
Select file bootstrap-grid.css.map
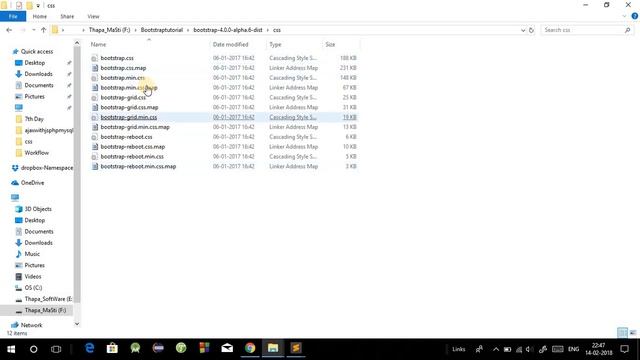coord(129,107)
